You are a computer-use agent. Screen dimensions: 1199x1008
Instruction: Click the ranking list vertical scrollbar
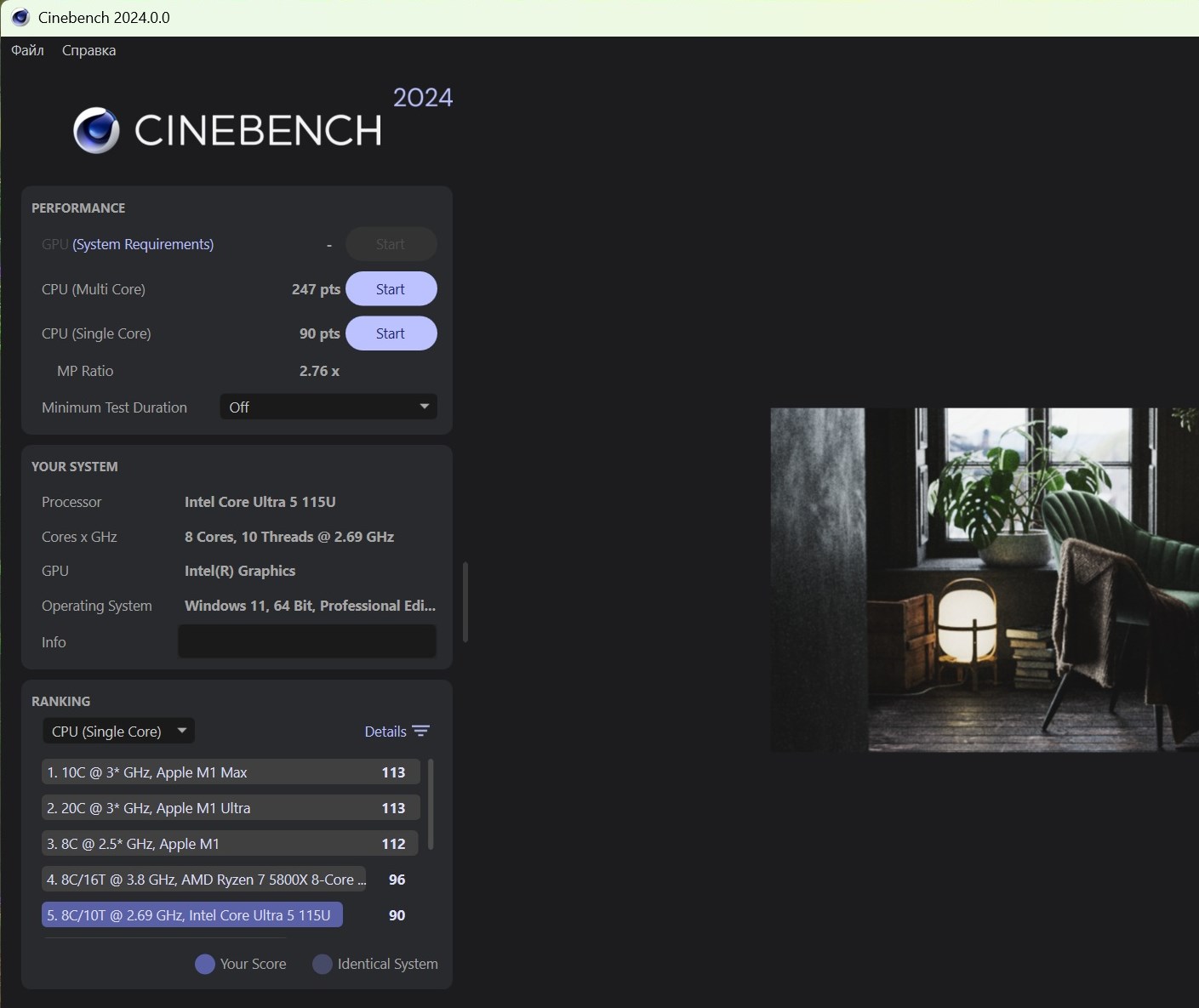(431, 804)
